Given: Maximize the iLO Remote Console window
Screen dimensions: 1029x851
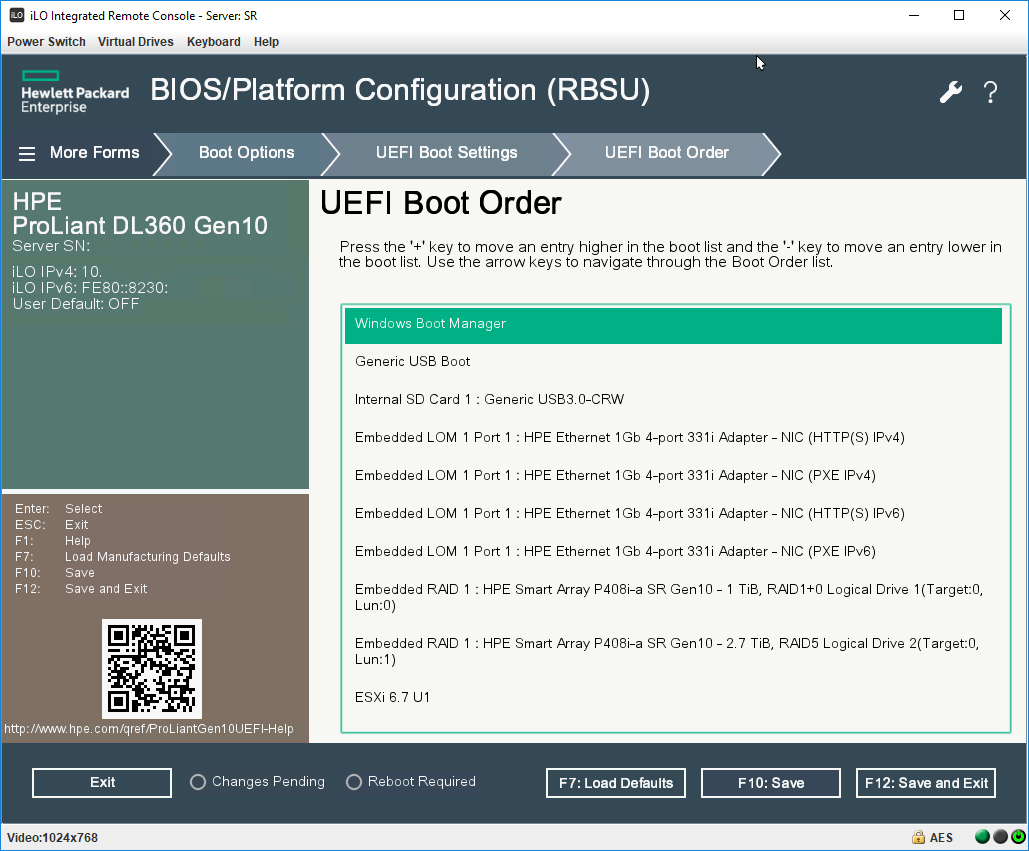Looking at the screenshot, I should point(959,15).
